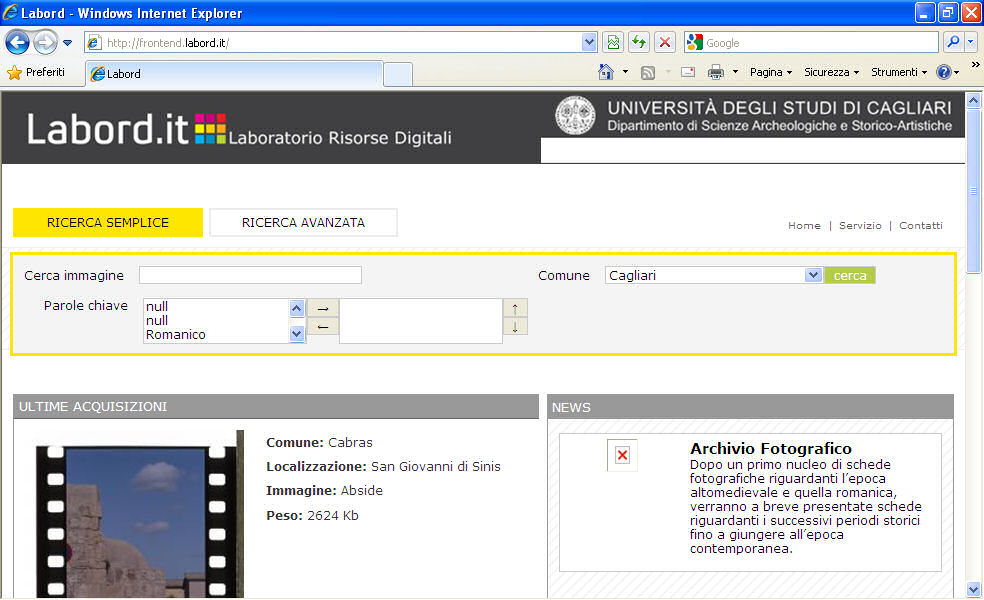The height and width of the screenshot is (600, 984).
Task: Open Preferiti favorites star
Action: point(36,73)
